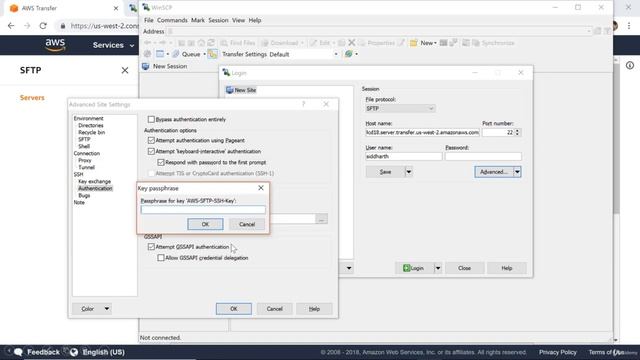Cancel the Key passphrase dialog

[x=247, y=224]
